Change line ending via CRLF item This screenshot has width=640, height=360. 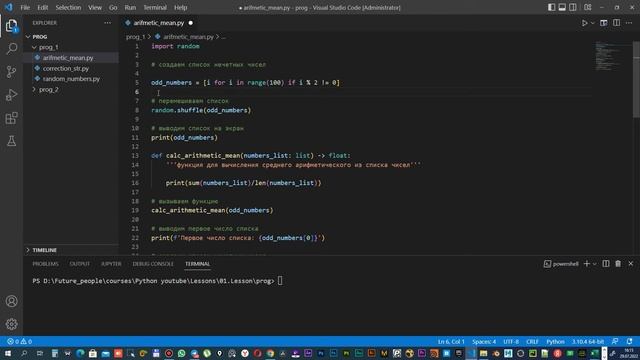point(532,341)
